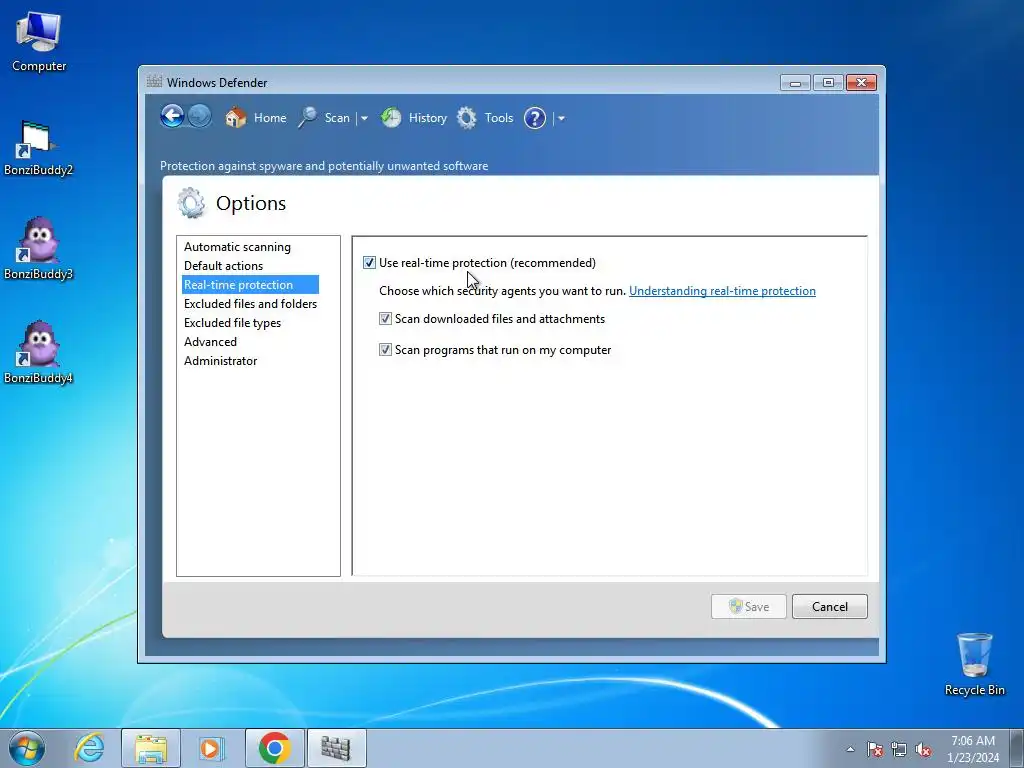
Task: Click the Options gear icon heading
Action: (x=191, y=203)
